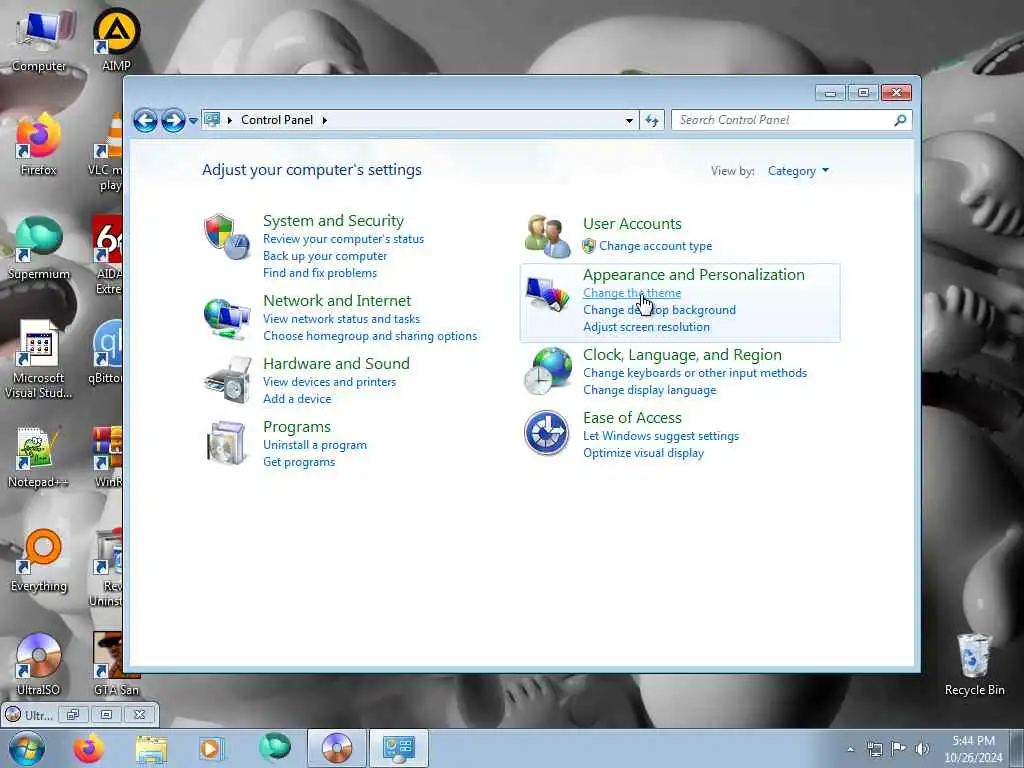Click Let Windows suggest settings

(661, 436)
